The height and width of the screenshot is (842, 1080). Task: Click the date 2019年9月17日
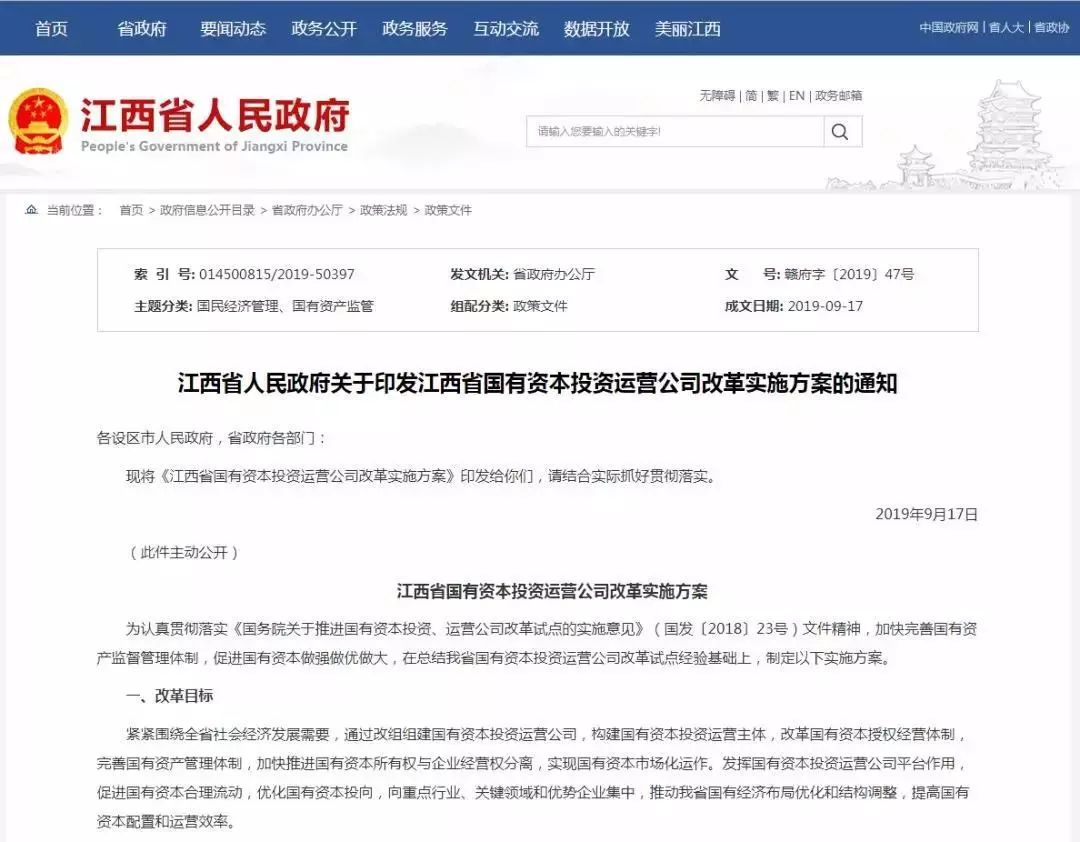pyautogui.click(x=926, y=514)
